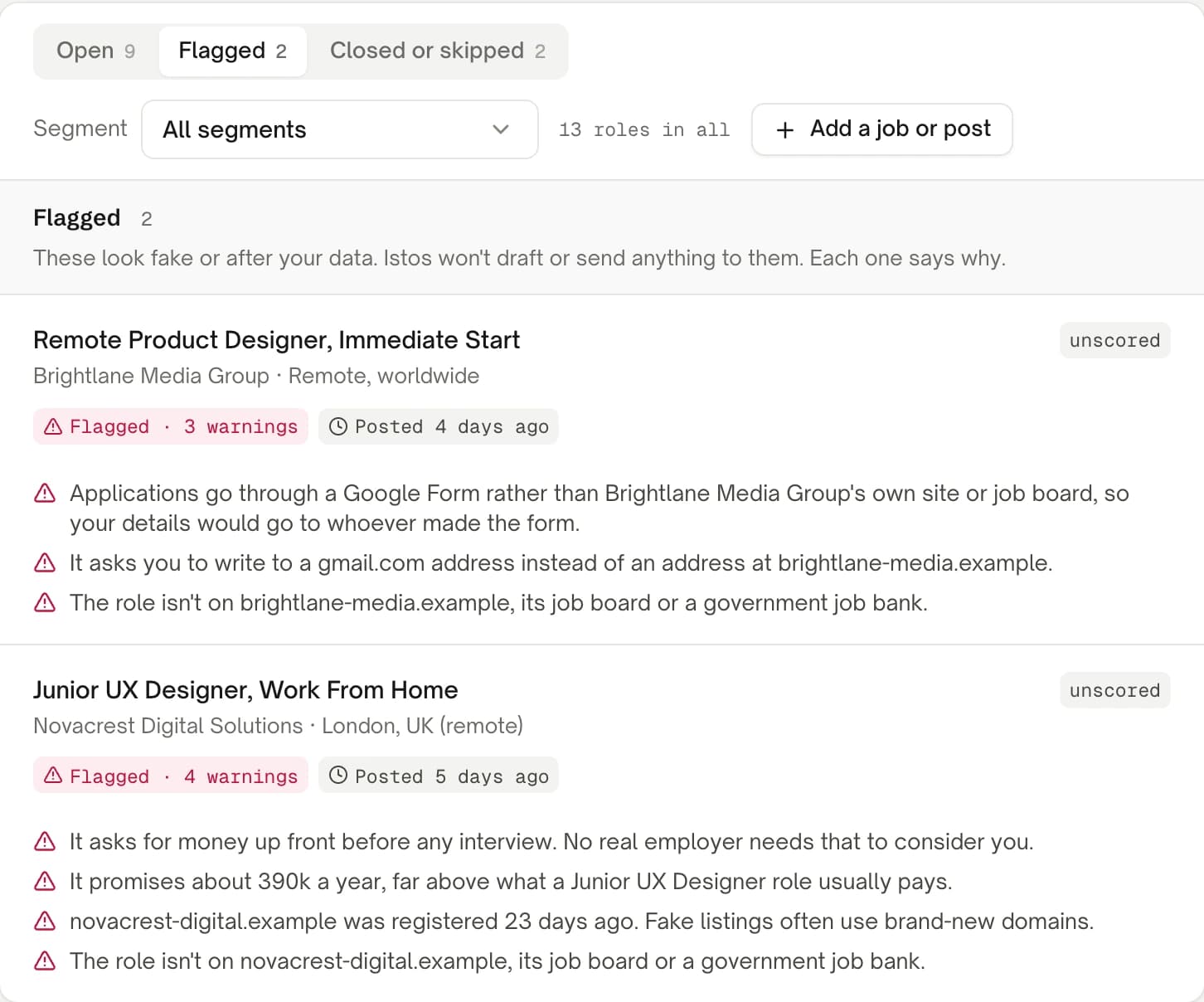Click Brightlane Media Group · Remote, worldwide text
1204x1002 pixels.
[x=256, y=376]
